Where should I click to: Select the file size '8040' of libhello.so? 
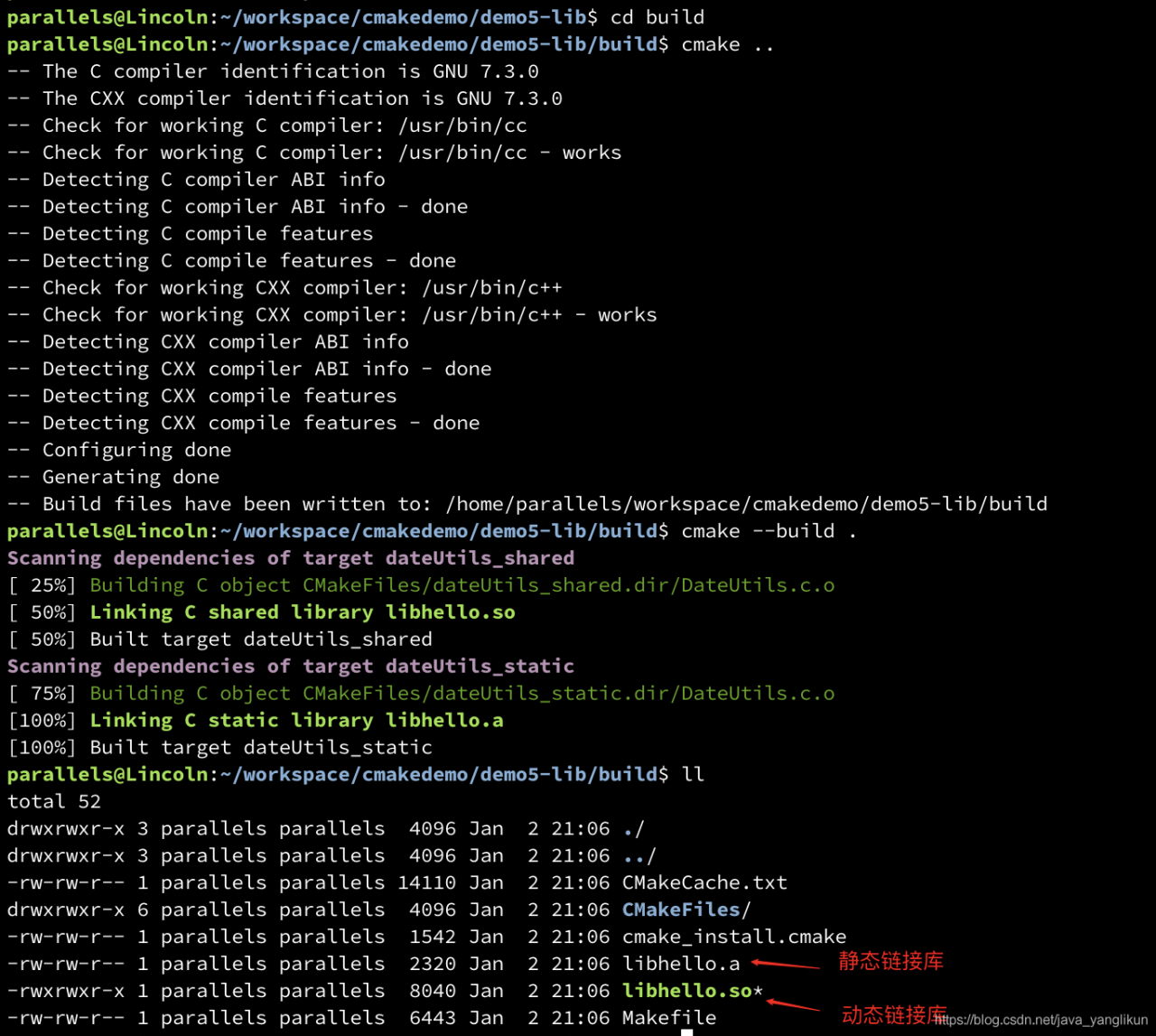pos(433,992)
